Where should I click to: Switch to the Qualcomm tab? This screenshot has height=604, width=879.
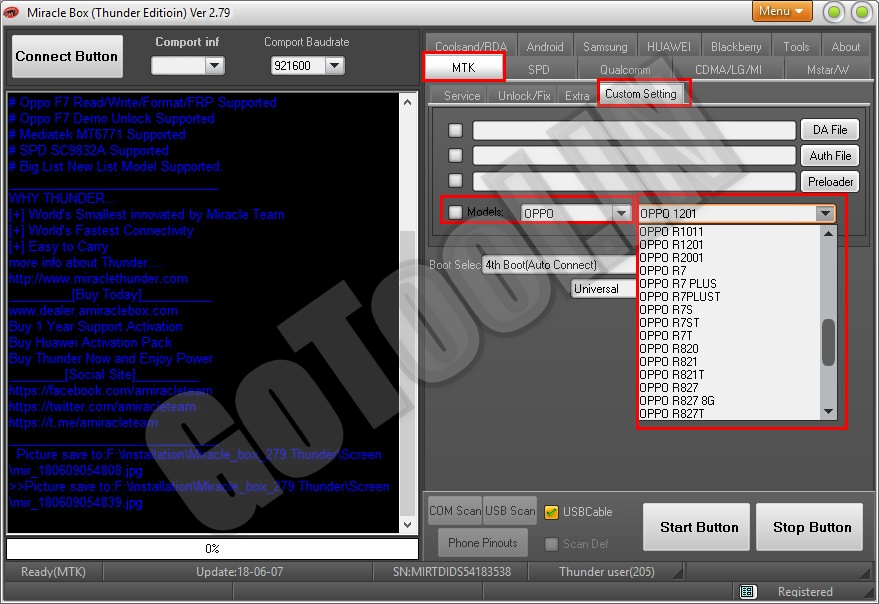624,69
